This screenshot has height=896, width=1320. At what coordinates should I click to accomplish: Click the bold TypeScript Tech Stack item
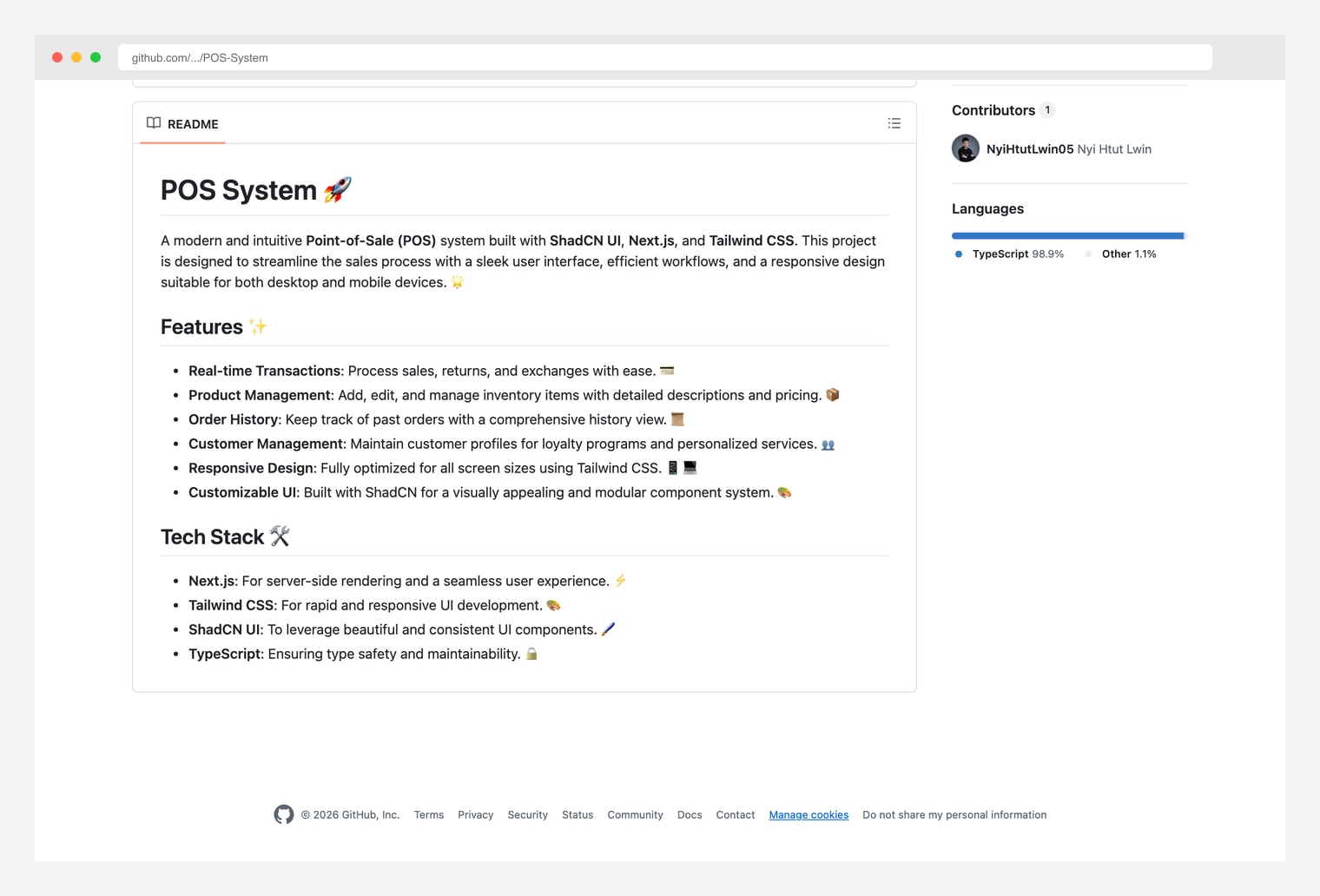click(x=224, y=654)
